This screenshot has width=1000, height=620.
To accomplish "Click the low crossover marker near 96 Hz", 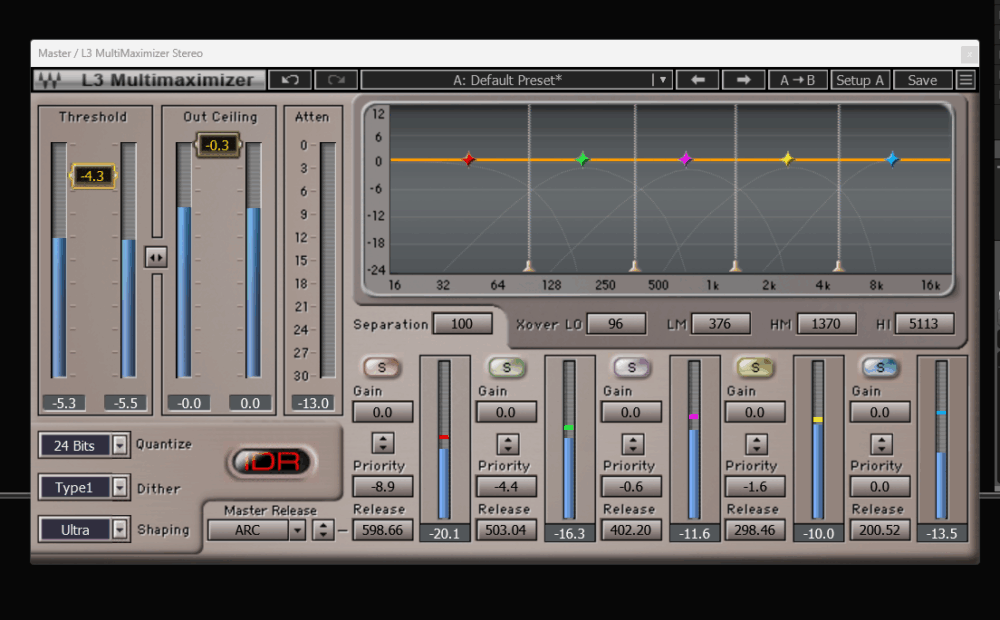I will click(529, 266).
